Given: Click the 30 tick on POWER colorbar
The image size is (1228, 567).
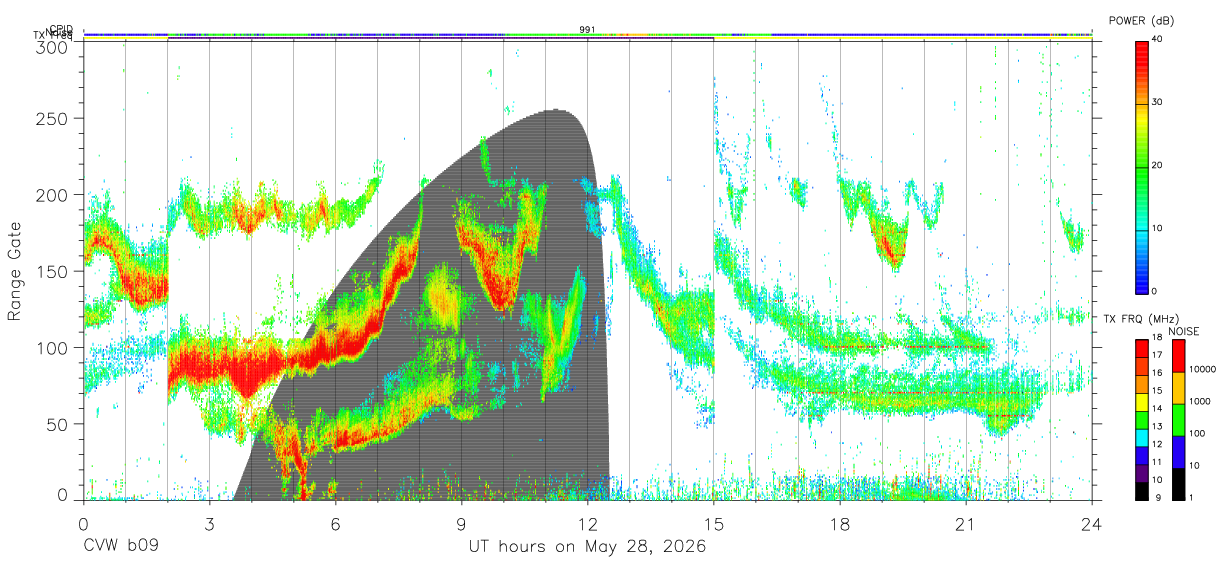Looking at the screenshot, I should pos(1157,102).
